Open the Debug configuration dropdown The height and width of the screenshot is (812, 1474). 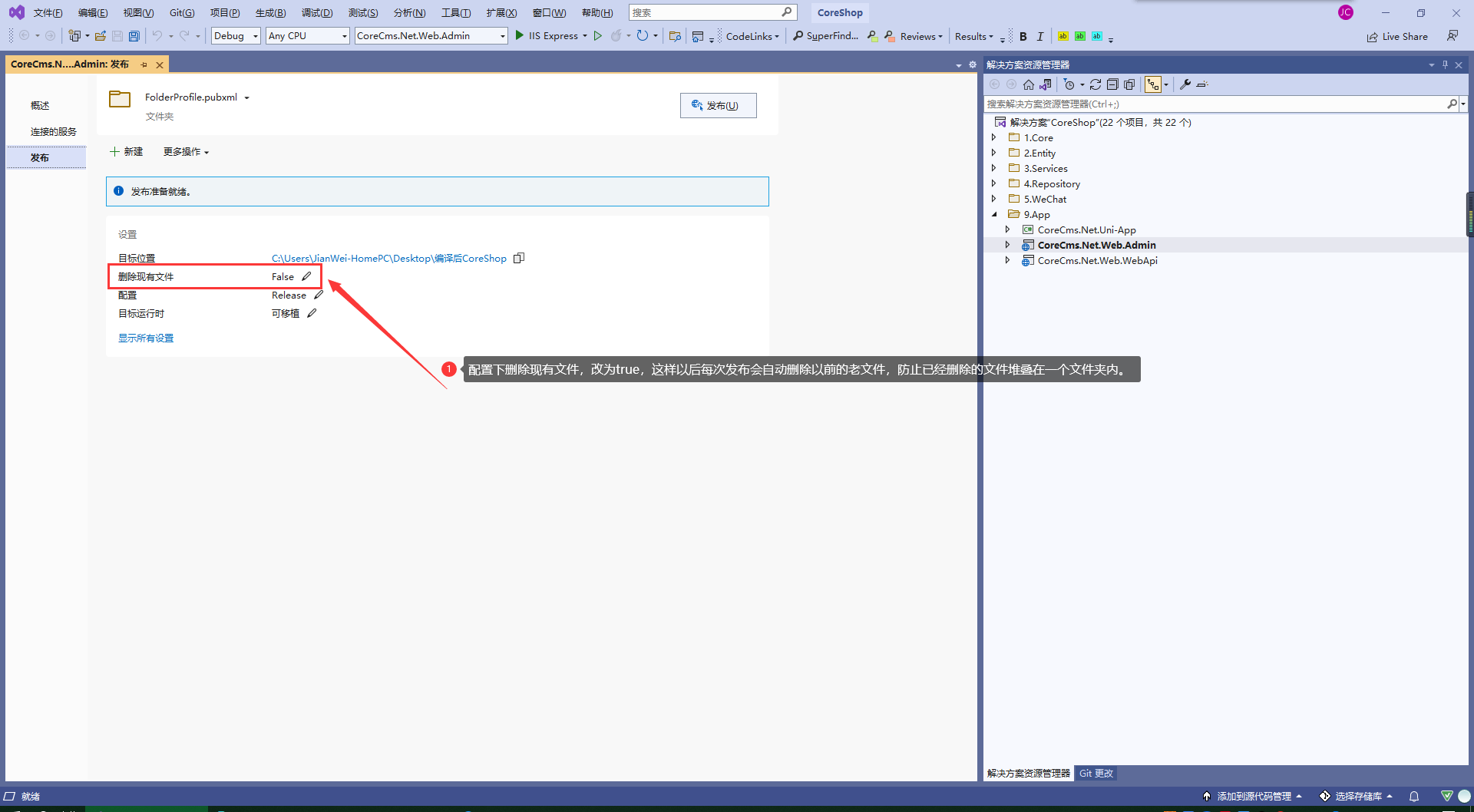(x=236, y=36)
